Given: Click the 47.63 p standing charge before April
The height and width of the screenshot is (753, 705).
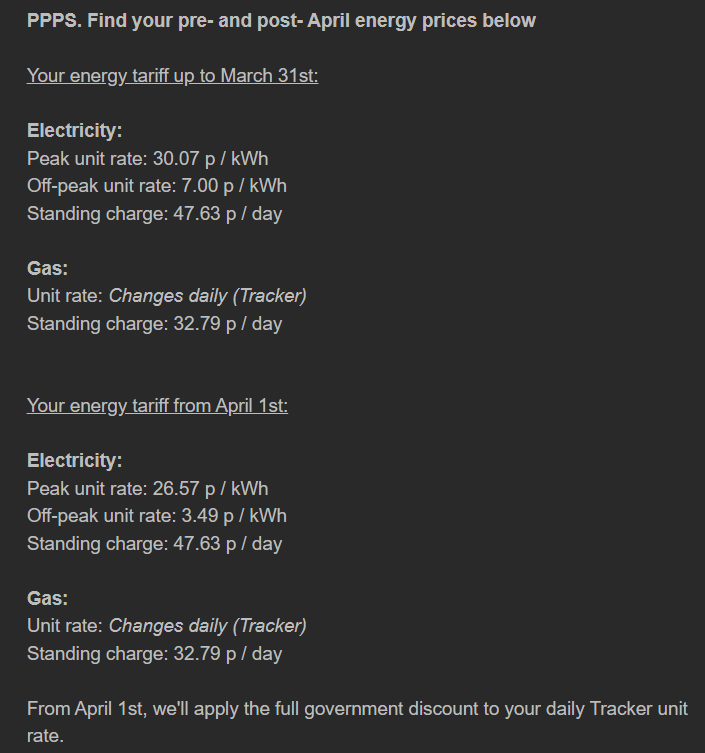Looking at the screenshot, I should point(154,214).
